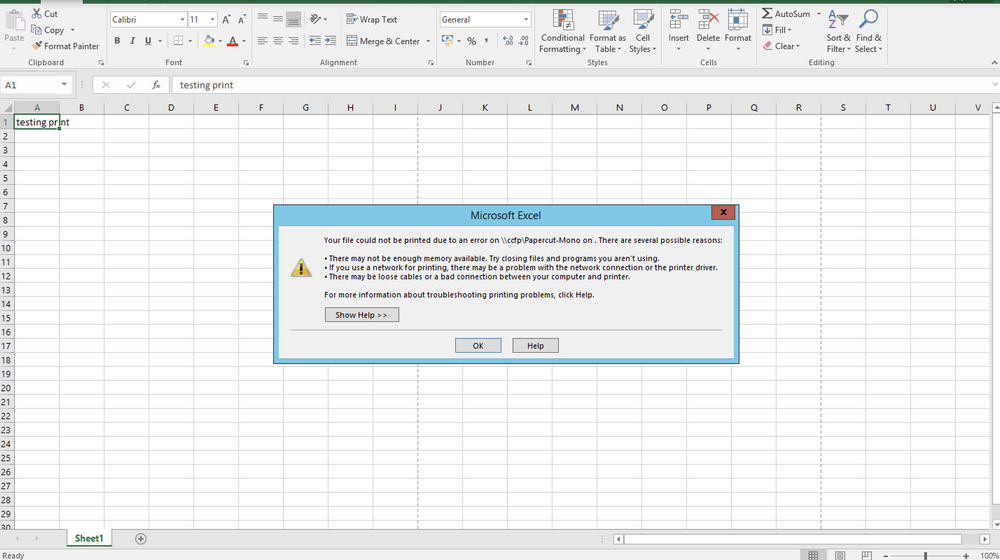
Task: Click the decrease indent icon
Action: tap(315, 41)
